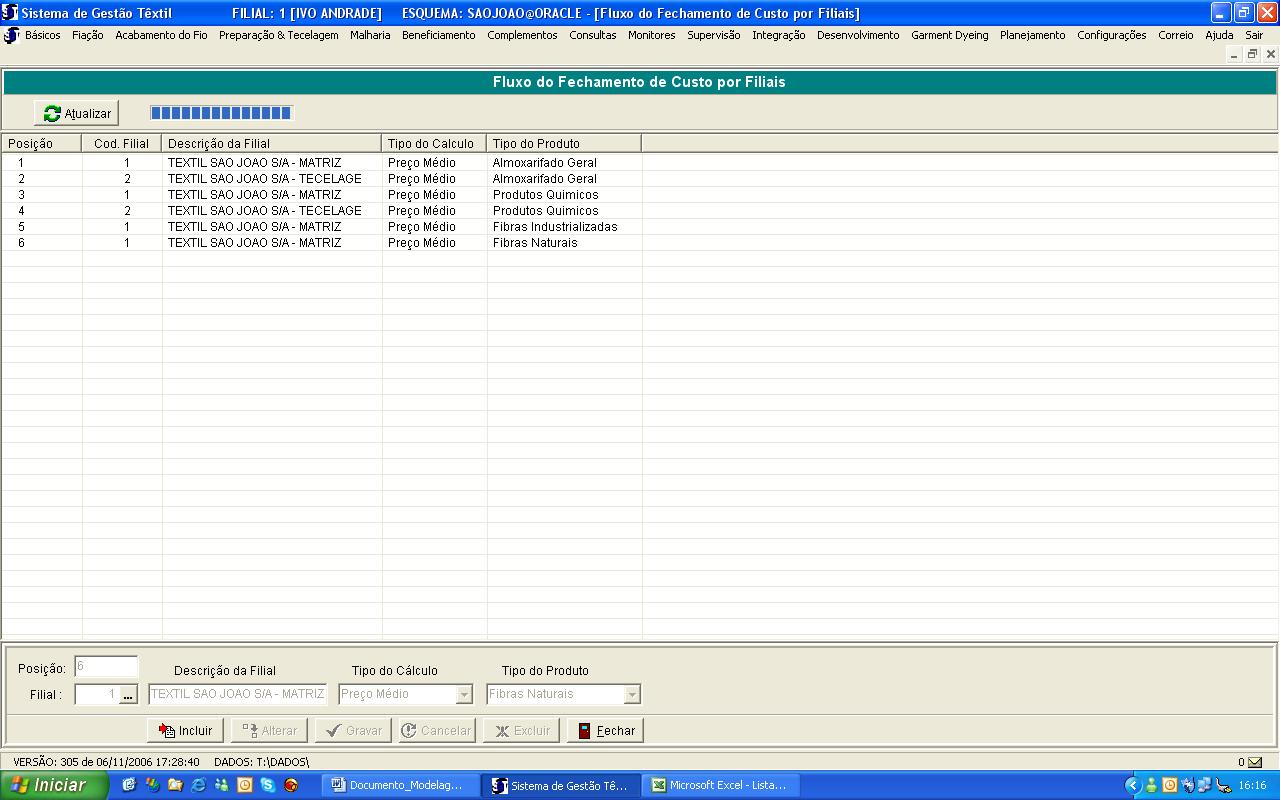
Task: Click the Excluir button
Action: [521, 731]
